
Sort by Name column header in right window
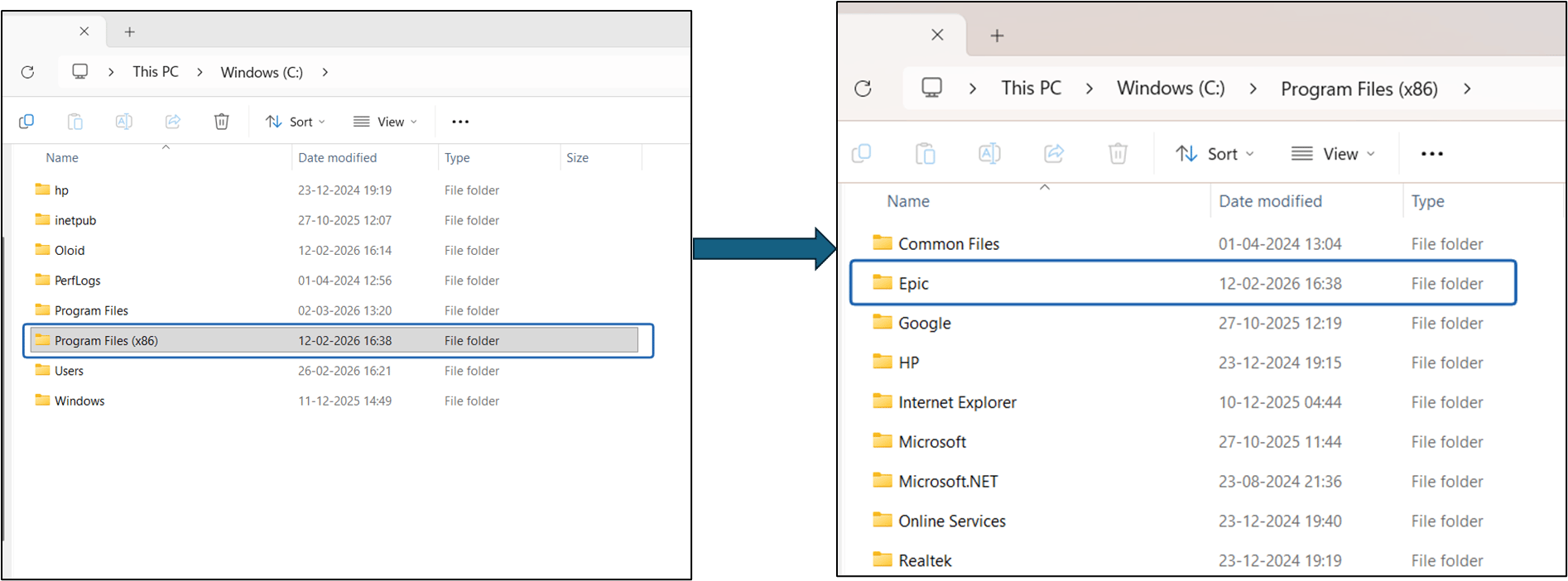coord(907,201)
